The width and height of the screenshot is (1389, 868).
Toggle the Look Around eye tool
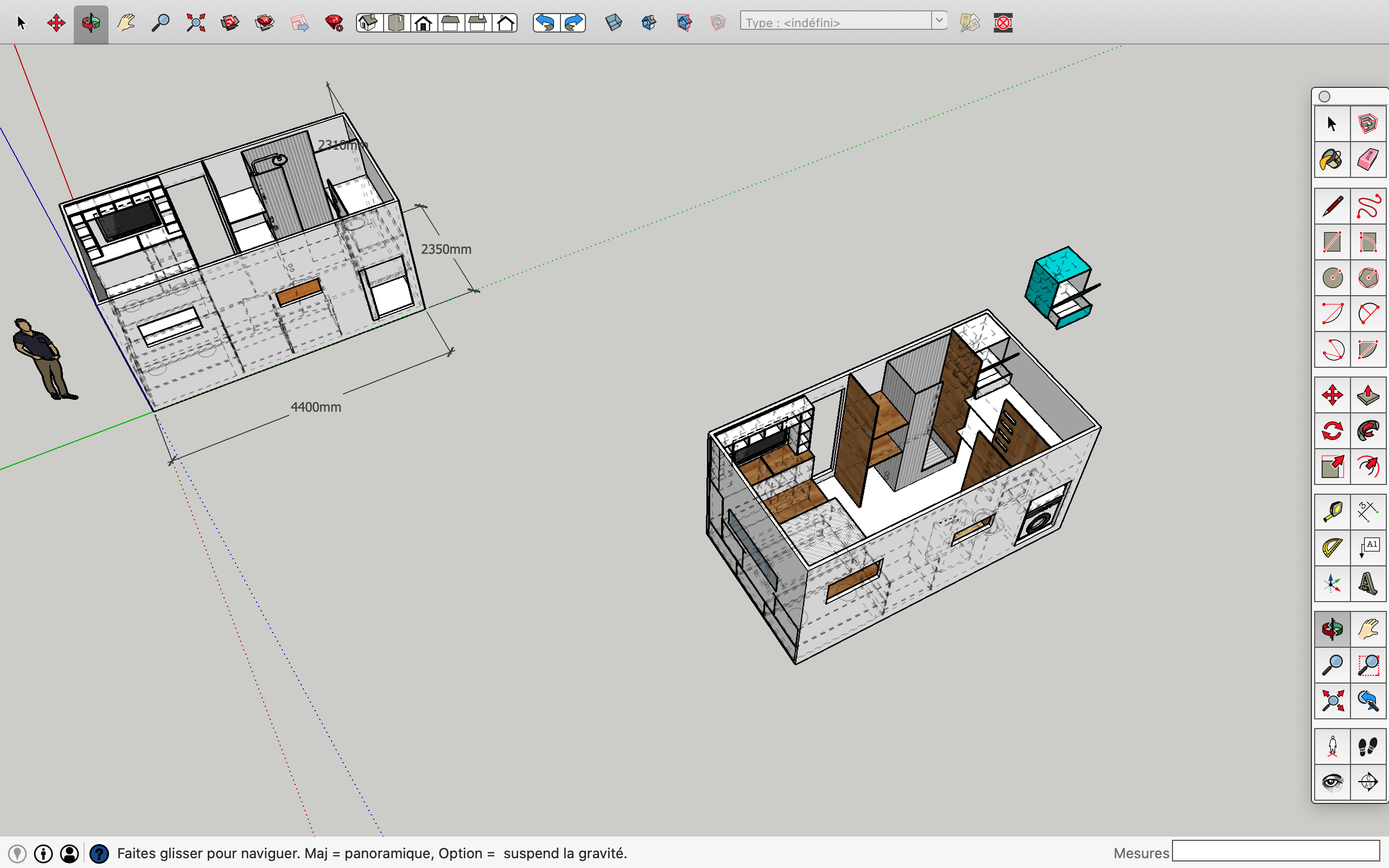pos(1331,782)
